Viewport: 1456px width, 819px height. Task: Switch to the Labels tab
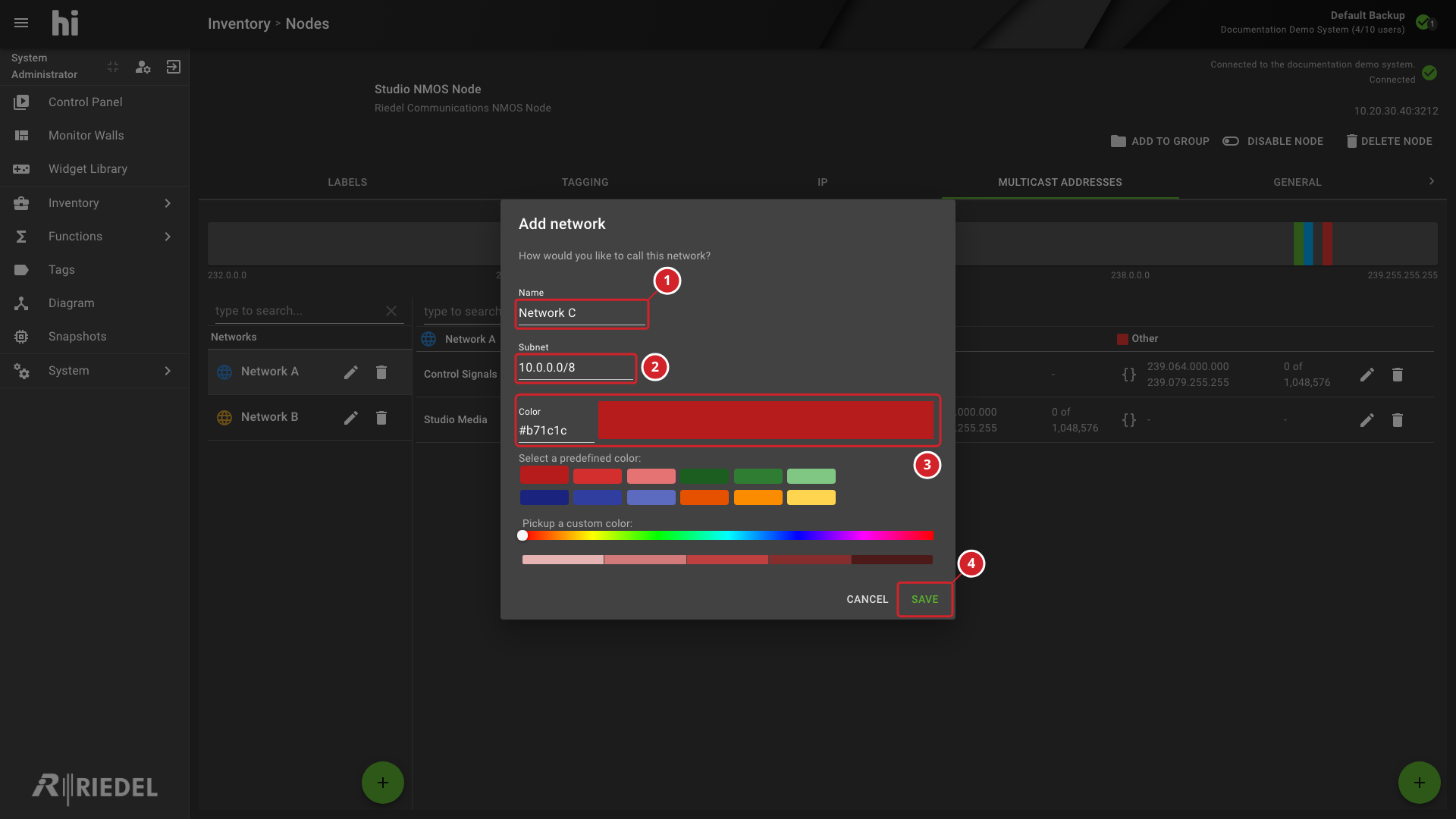[x=347, y=182]
